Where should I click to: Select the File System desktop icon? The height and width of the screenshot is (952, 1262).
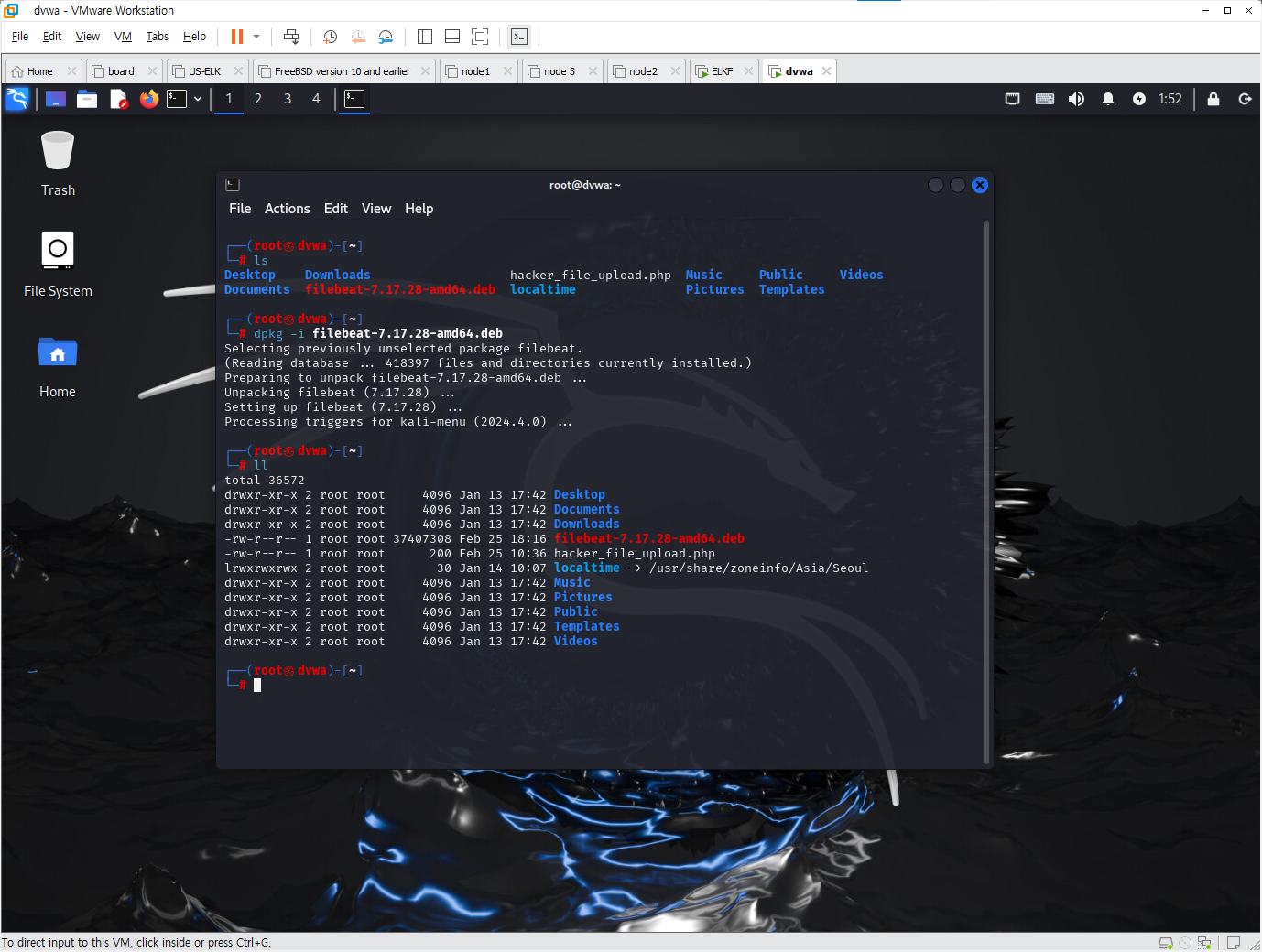coord(58,264)
